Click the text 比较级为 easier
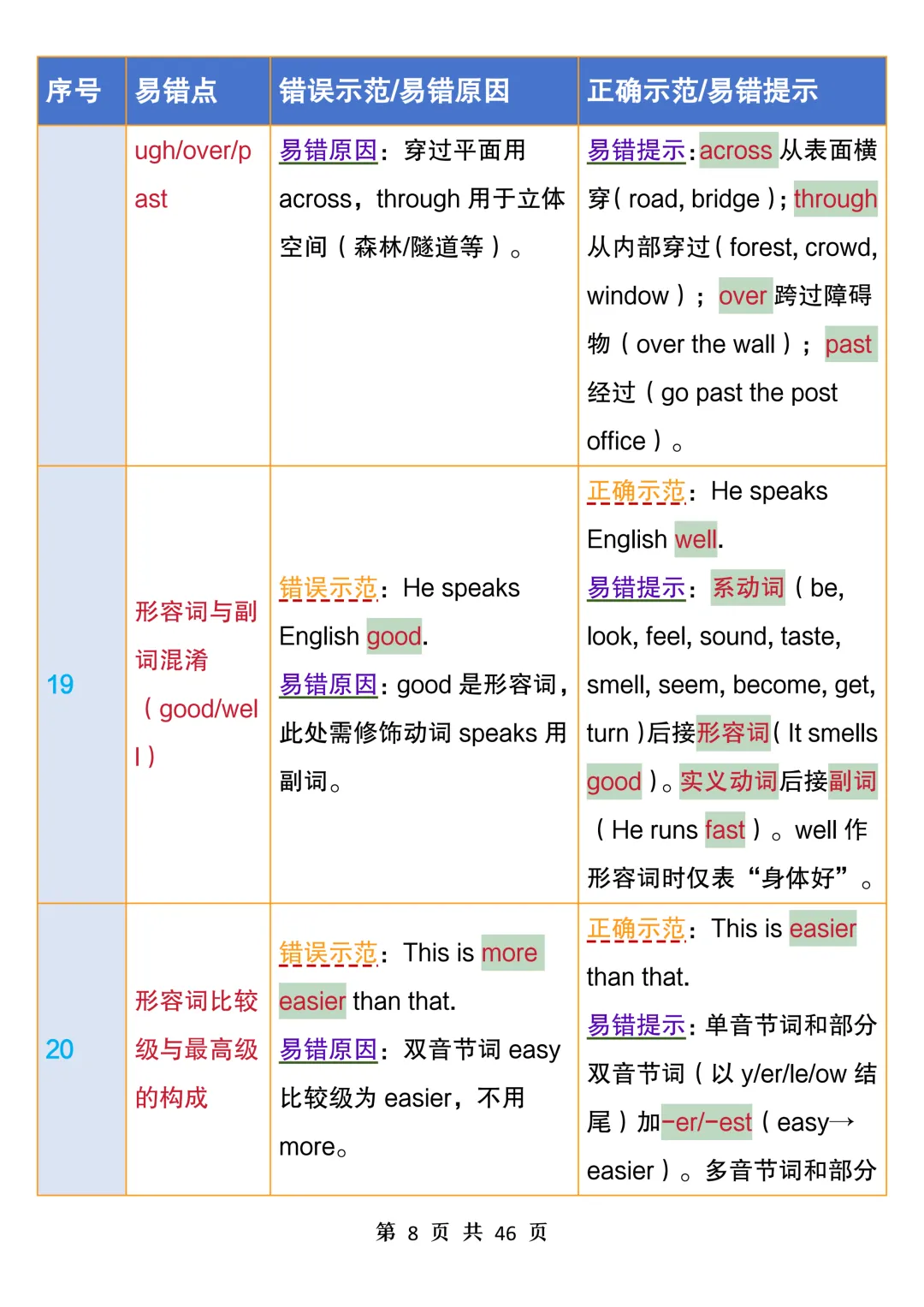The width and height of the screenshot is (924, 1307). pos(366,1098)
